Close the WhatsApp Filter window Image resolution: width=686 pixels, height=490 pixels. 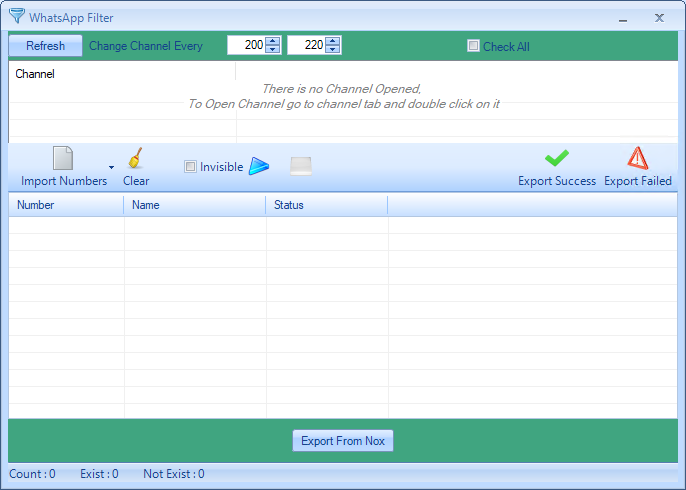(659, 18)
